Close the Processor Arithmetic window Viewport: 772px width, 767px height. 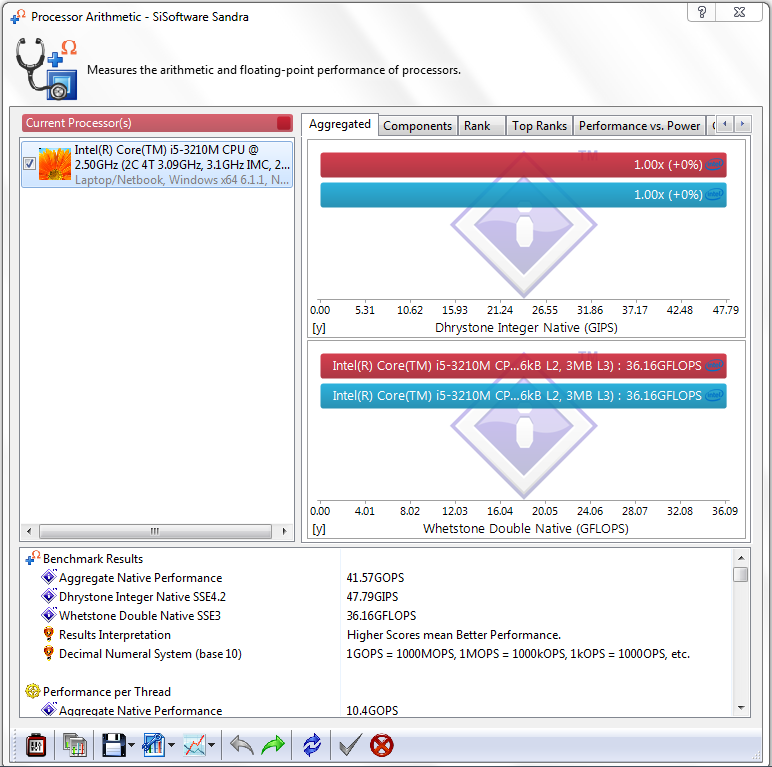pyautogui.click(x=739, y=12)
